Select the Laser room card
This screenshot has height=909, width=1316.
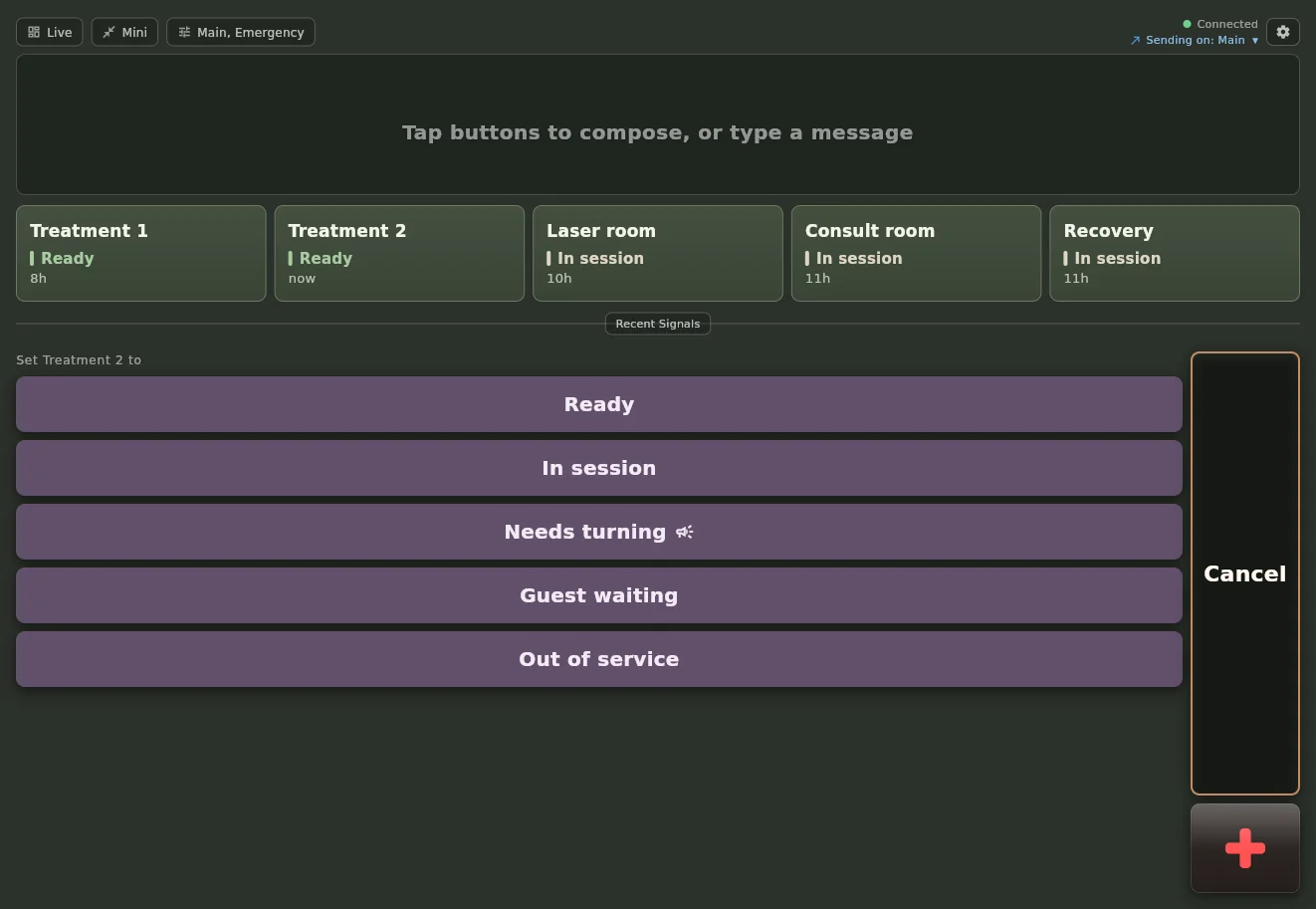[658, 253]
